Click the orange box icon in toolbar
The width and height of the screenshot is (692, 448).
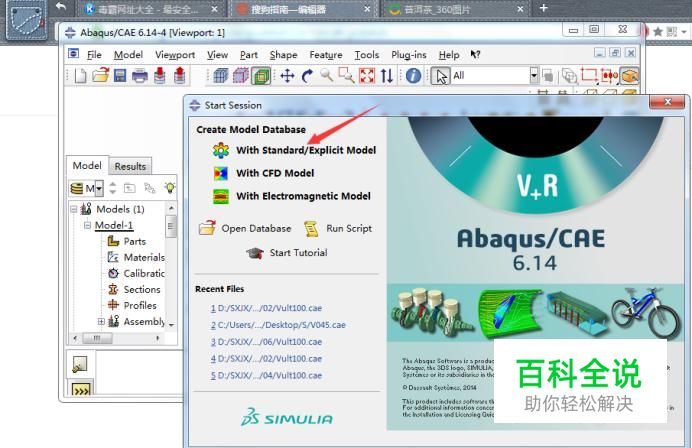629,76
